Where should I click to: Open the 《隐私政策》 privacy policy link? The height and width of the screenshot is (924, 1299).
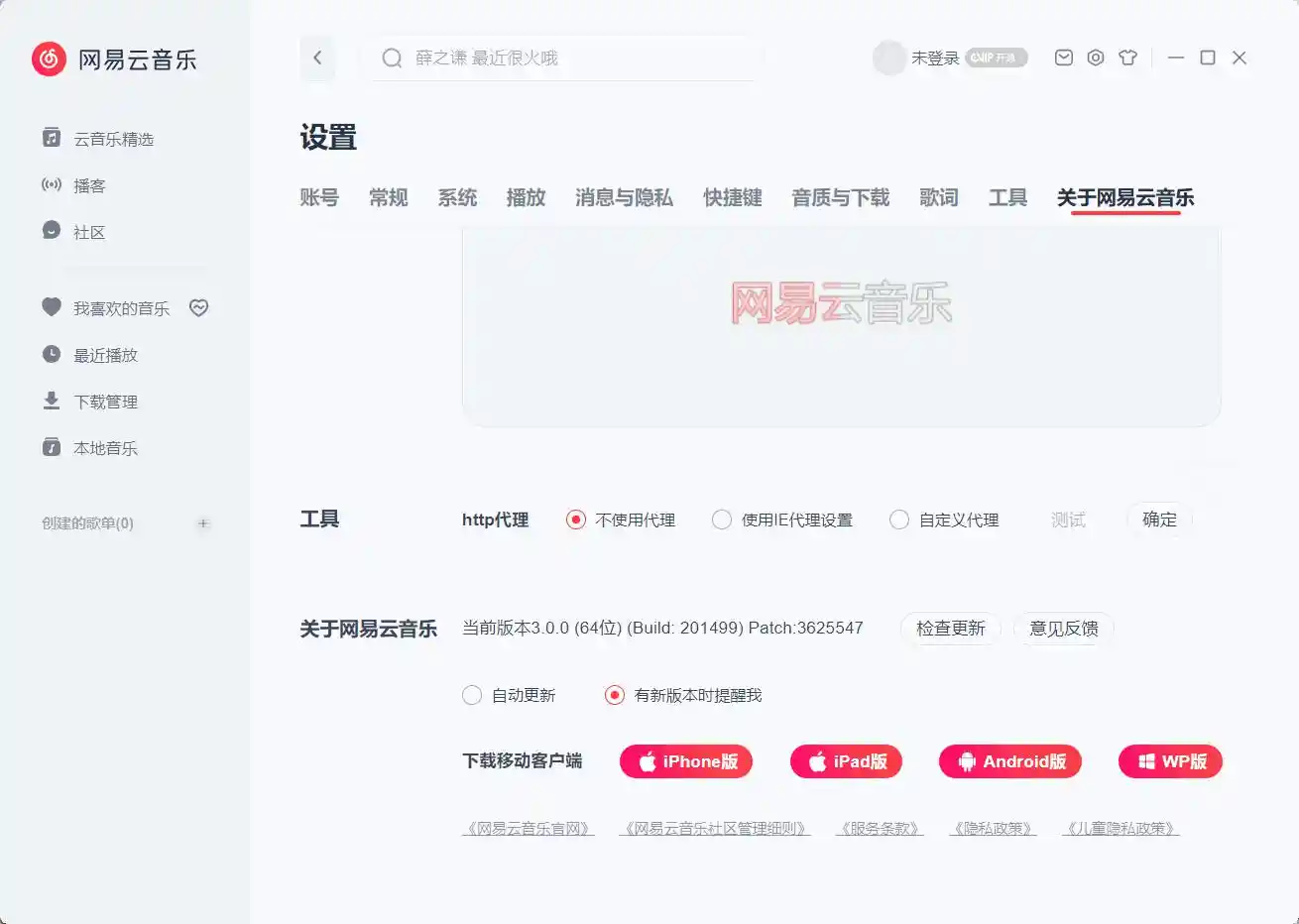click(993, 828)
